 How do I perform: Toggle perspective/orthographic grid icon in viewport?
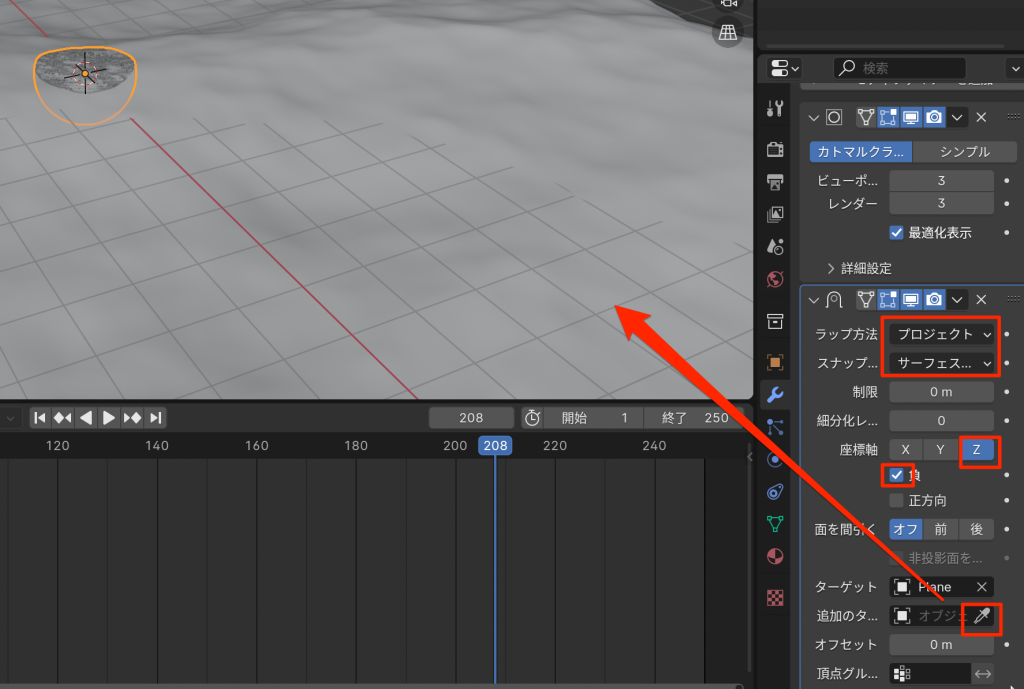click(x=728, y=33)
